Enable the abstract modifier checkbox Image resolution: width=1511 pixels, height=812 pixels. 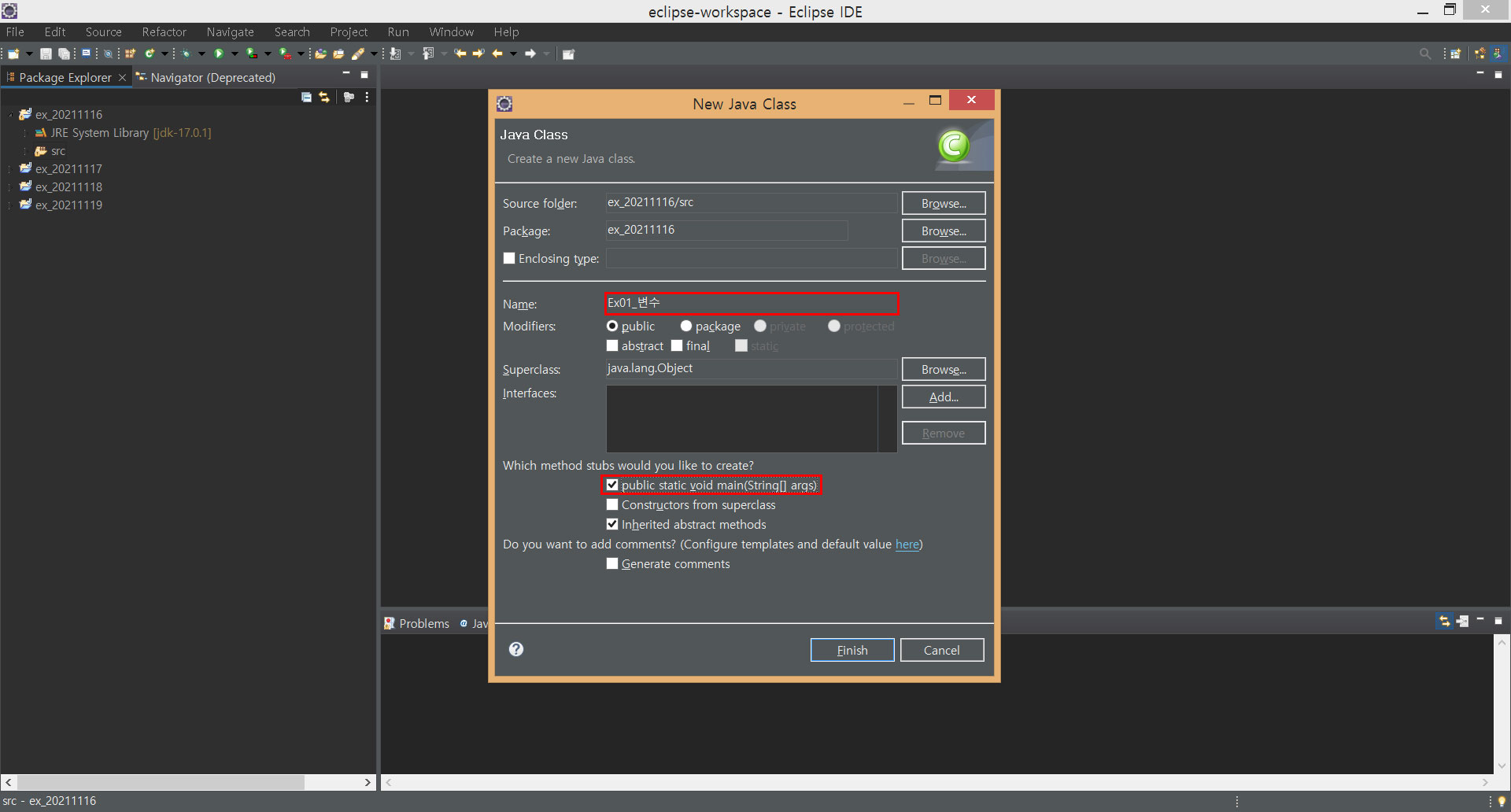point(612,345)
